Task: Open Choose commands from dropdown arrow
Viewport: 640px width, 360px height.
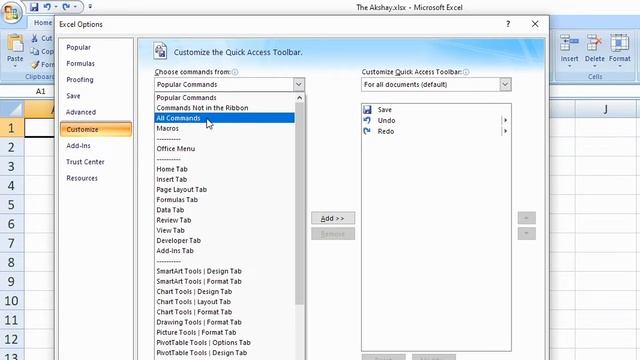Action: point(299,84)
